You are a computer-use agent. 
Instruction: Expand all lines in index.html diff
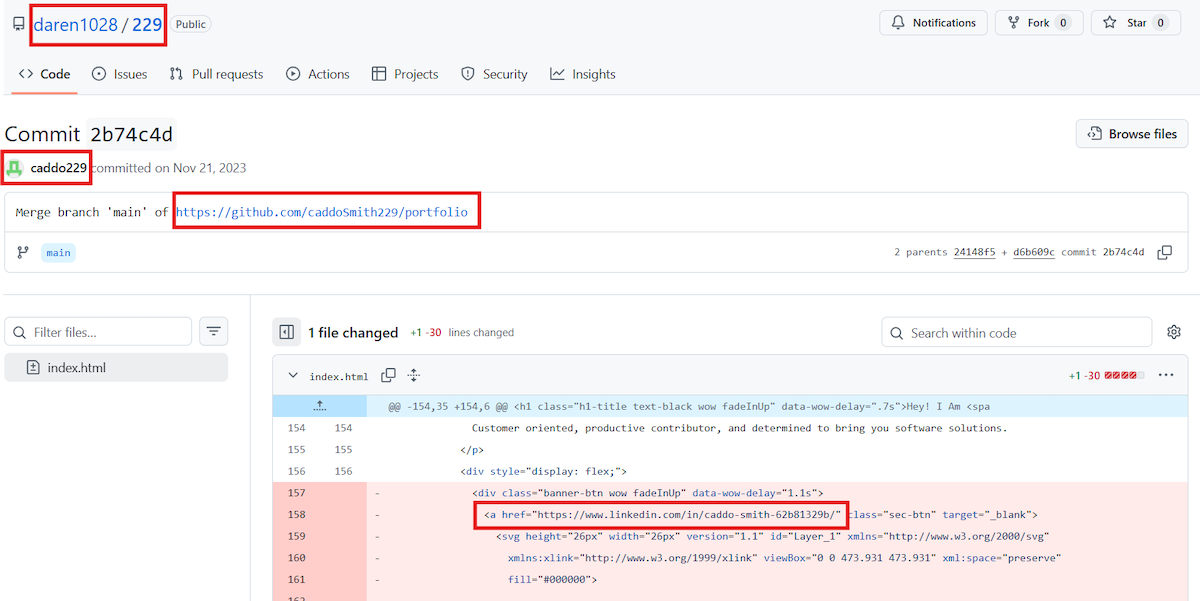[413, 376]
